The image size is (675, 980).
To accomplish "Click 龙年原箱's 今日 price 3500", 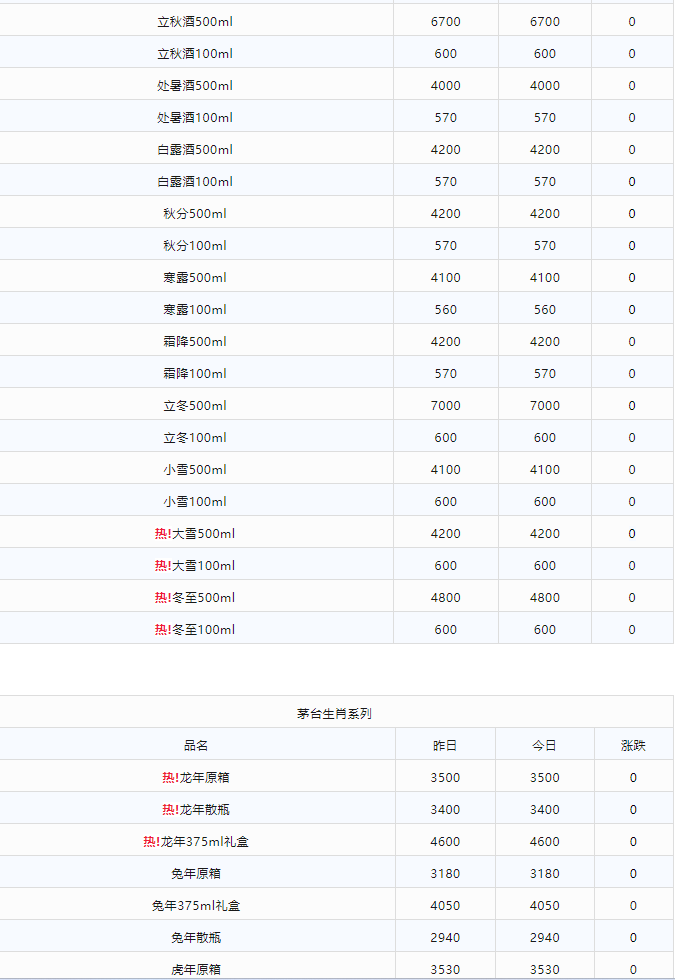I will (544, 778).
